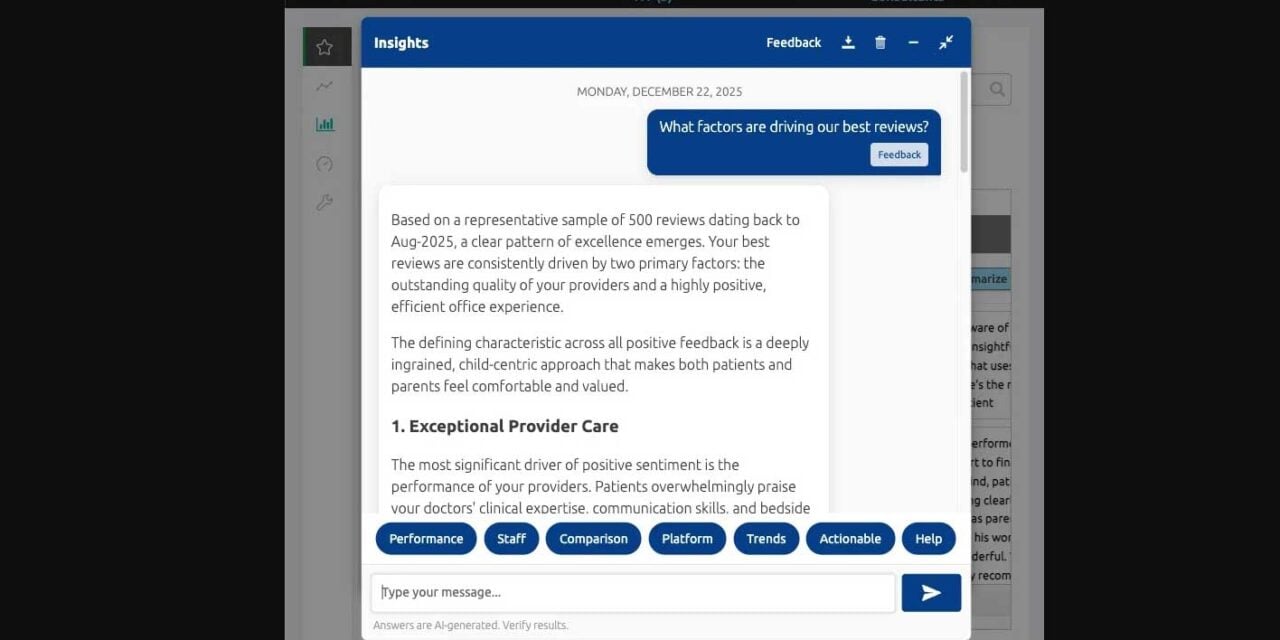Open the gauge dashboard sidebar icon
Viewport: 1280px width, 640px height.
[x=324, y=164]
